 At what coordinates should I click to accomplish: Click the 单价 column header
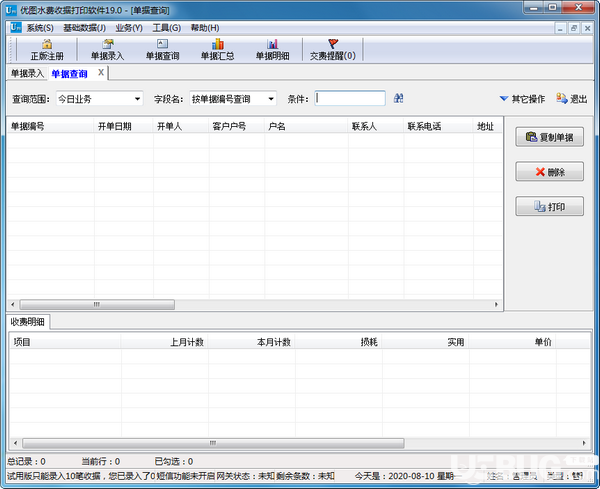tap(512, 342)
